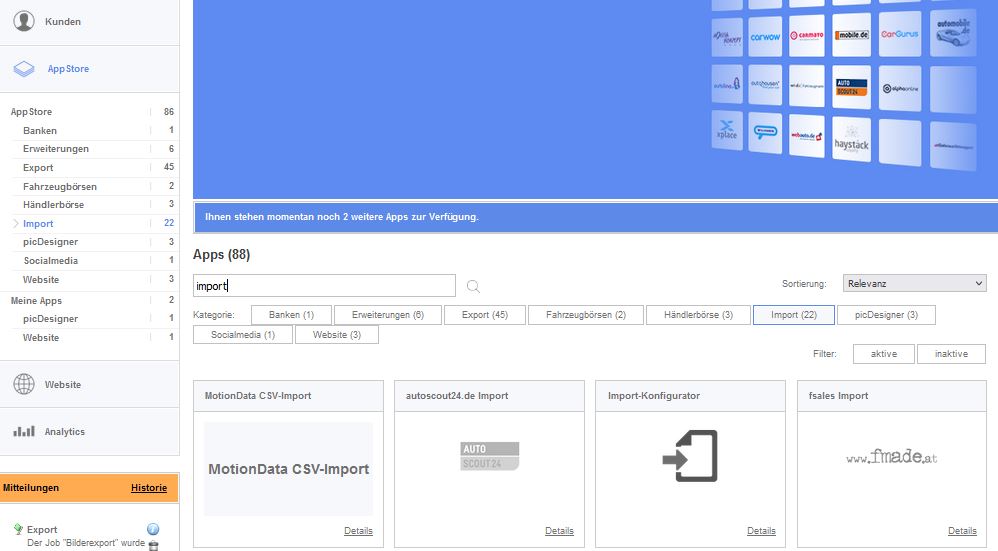Delete the Export message via trash icon
The width and height of the screenshot is (998, 551).
coord(153,545)
